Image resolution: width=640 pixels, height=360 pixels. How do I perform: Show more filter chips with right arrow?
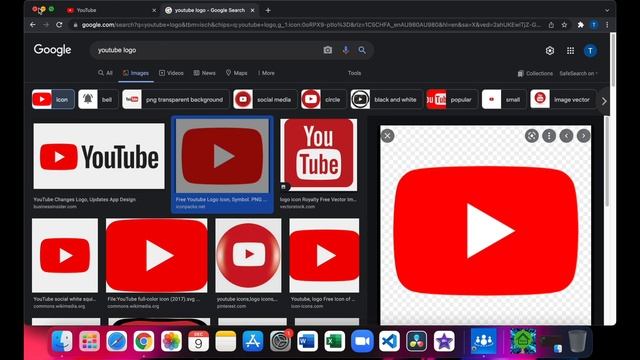(x=604, y=101)
